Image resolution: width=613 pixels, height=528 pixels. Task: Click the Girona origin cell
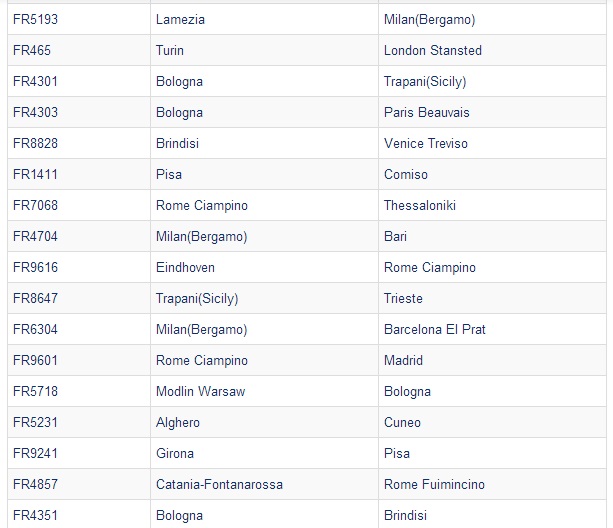click(264, 453)
